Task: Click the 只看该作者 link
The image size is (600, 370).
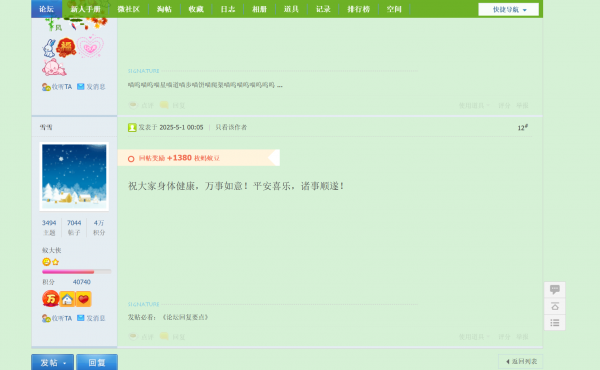Action: 231,127
